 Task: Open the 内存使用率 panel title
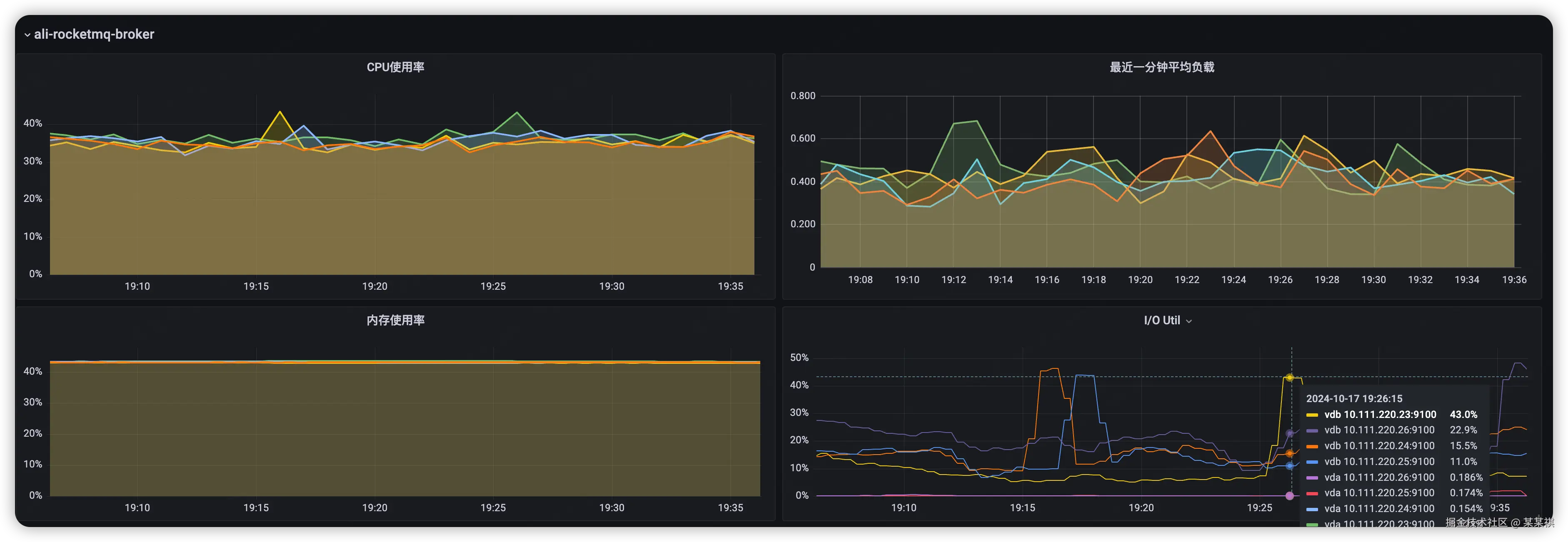395,320
